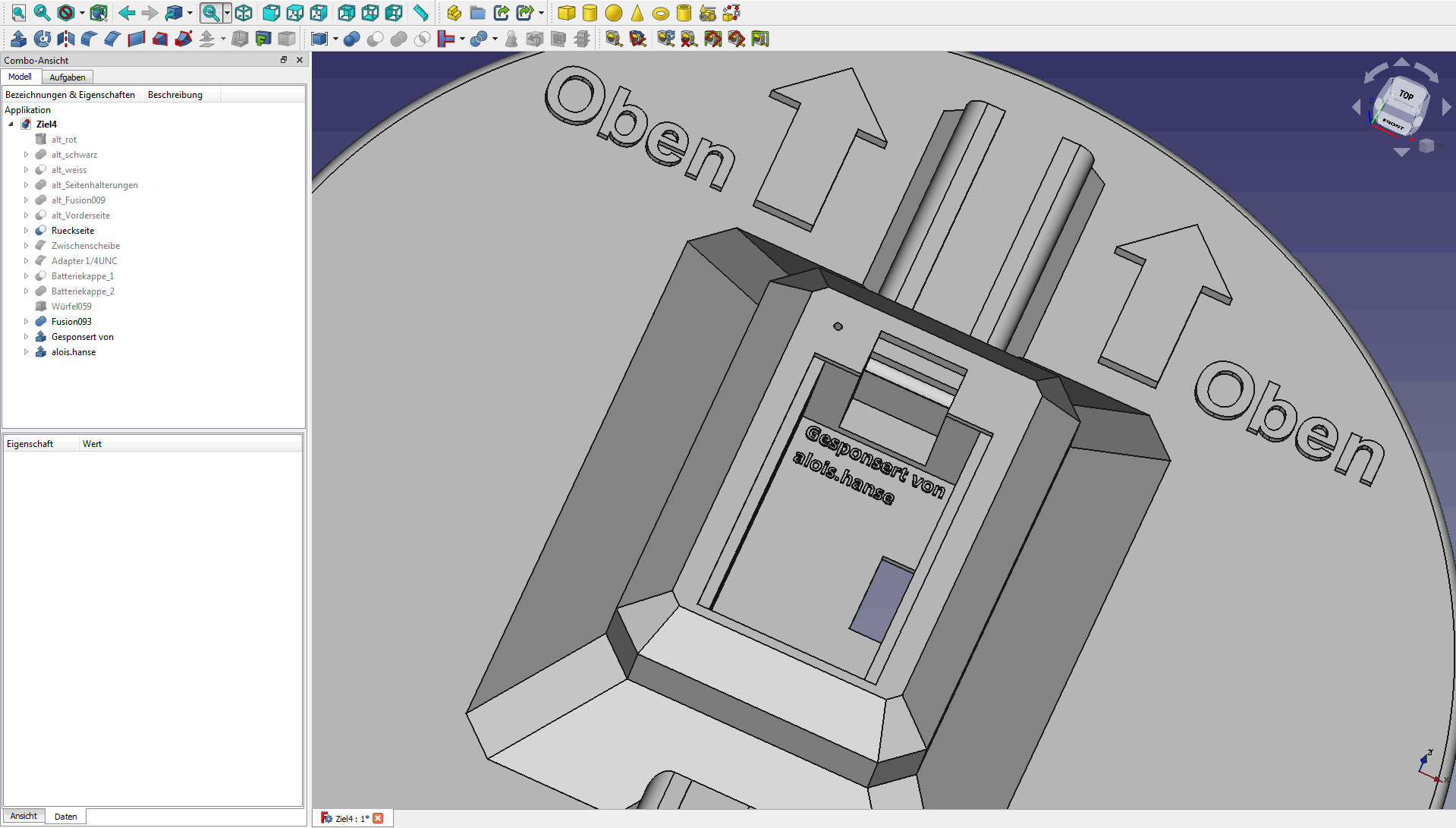Select the Sweep tool
Image resolution: width=1456 pixels, height=828 pixels.
pyautogui.click(x=184, y=39)
